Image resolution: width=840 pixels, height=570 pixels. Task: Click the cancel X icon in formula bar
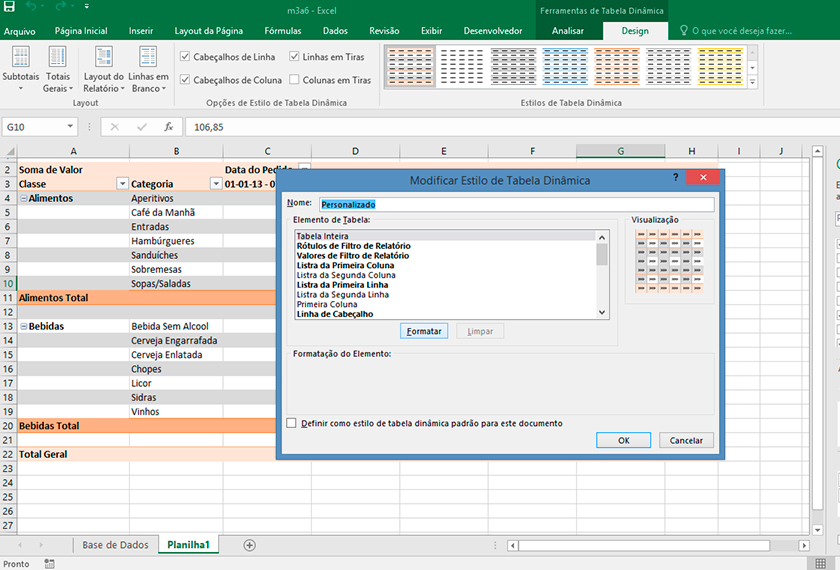pos(114,127)
